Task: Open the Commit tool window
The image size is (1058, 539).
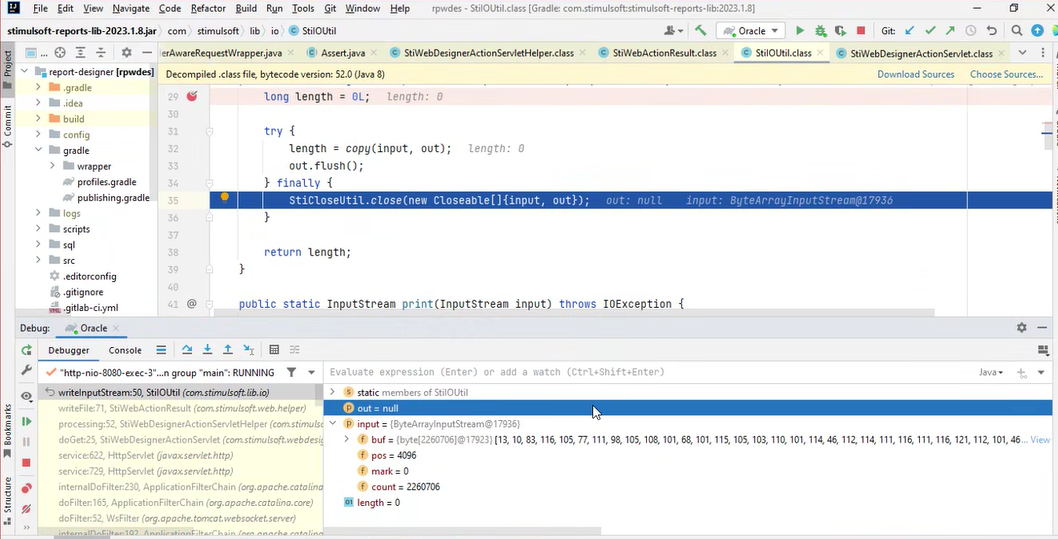Action: point(7,125)
